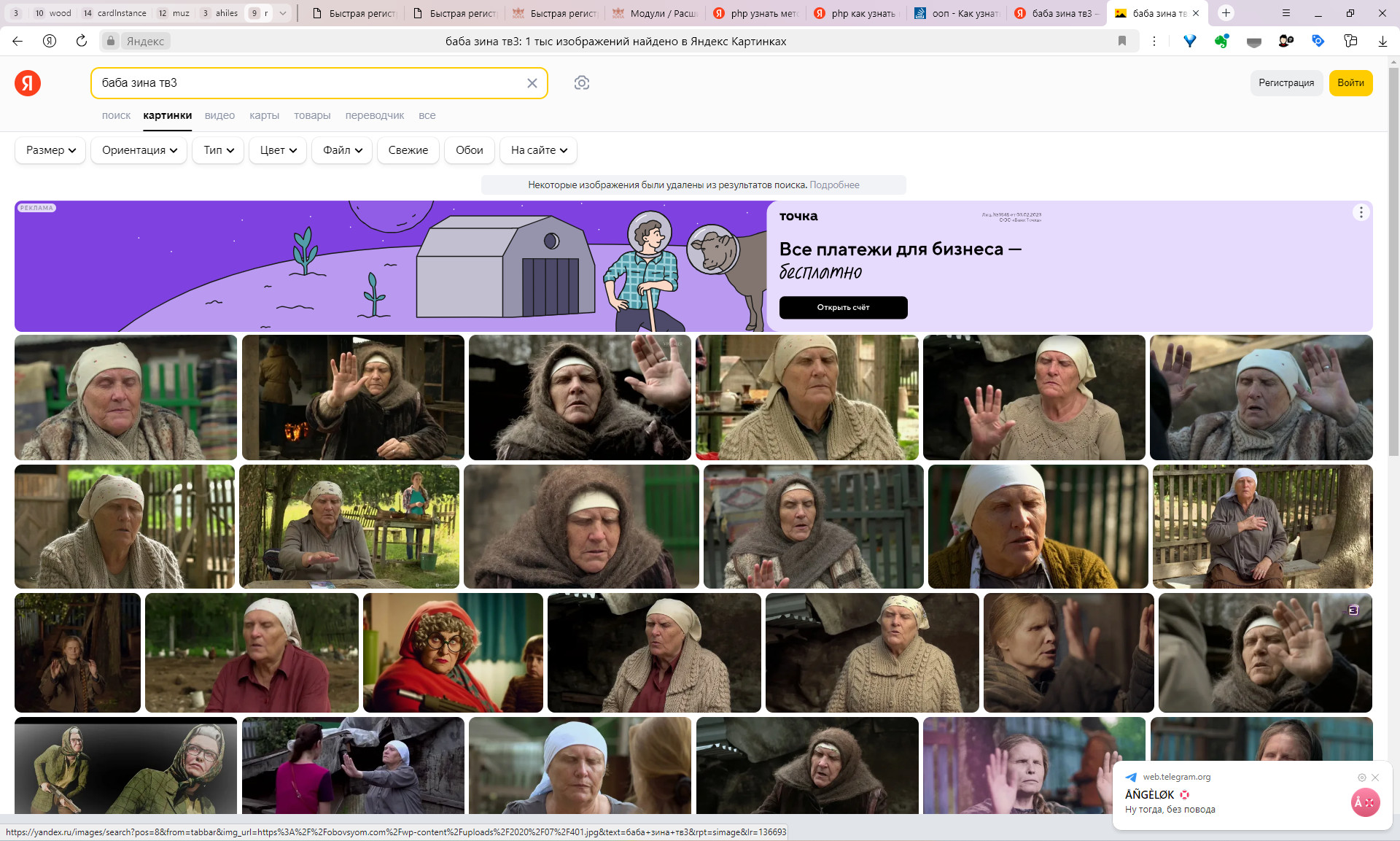Viewport: 1400px width, 841px height.
Task: Switch to the переводчик tab
Action: (374, 115)
